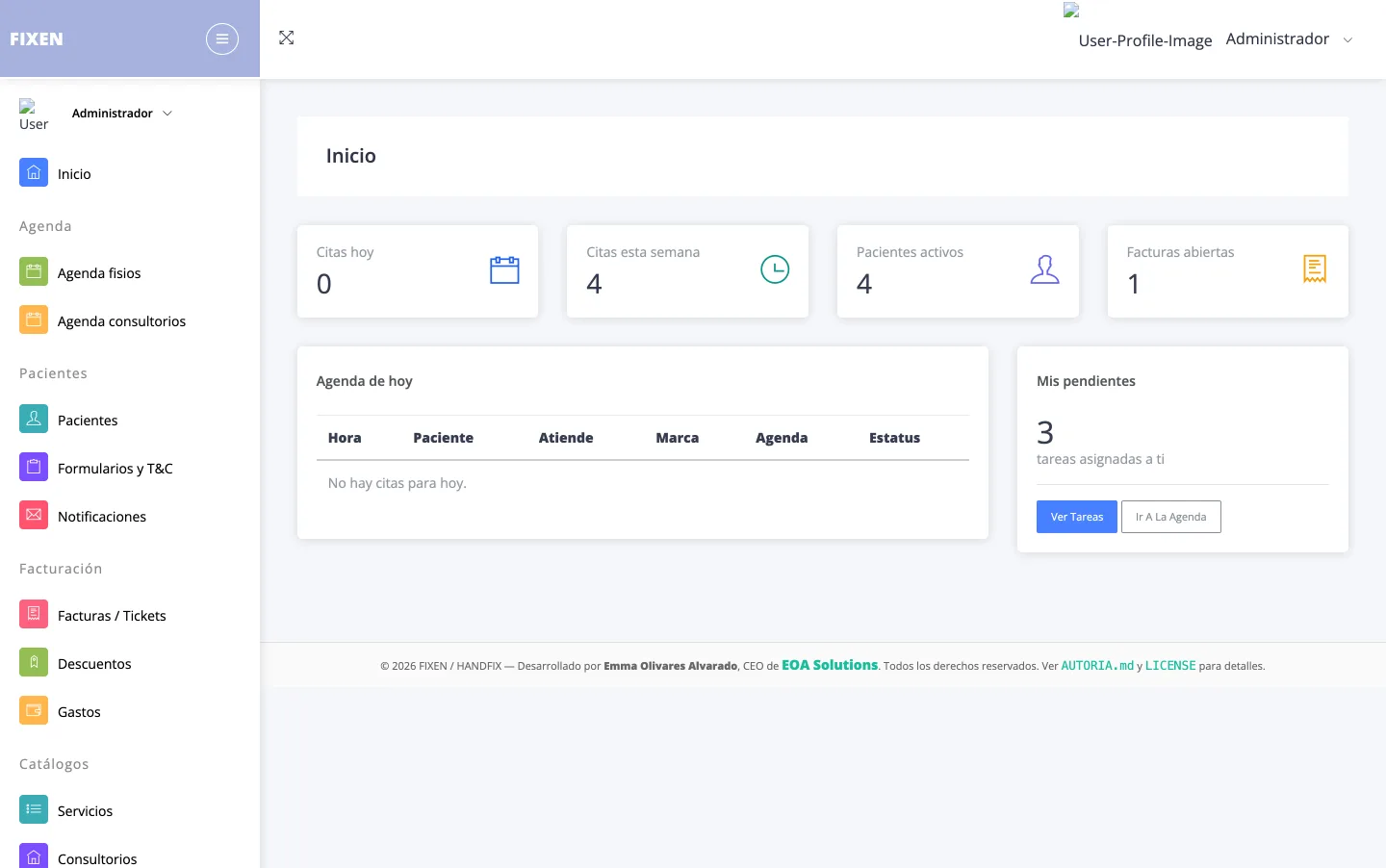Click the fullscreen expand arrows icon
Viewport: 1386px width, 868px height.
[x=286, y=38]
